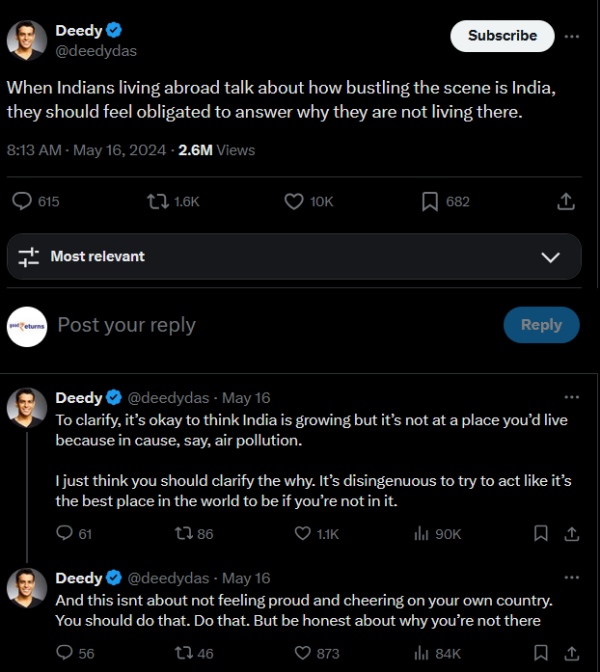Open Deedy's profile picture at top

coord(27,41)
